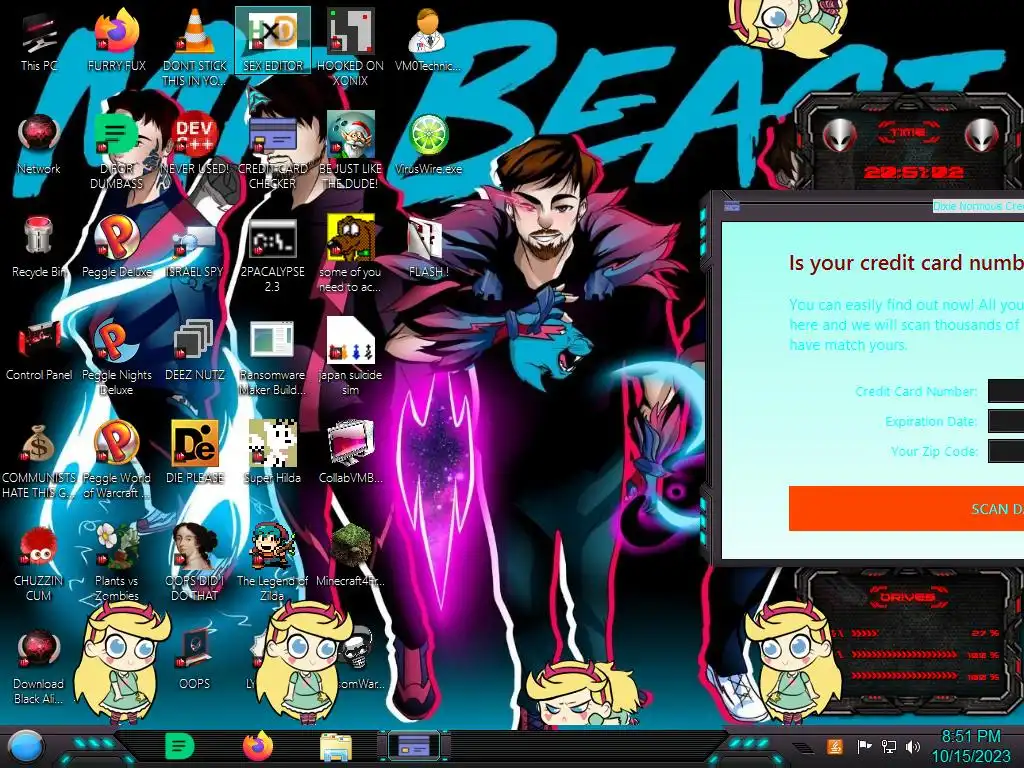Click the Download Black Ali shortcut
This screenshot has width=1024, height=768.
click(39, 666)
